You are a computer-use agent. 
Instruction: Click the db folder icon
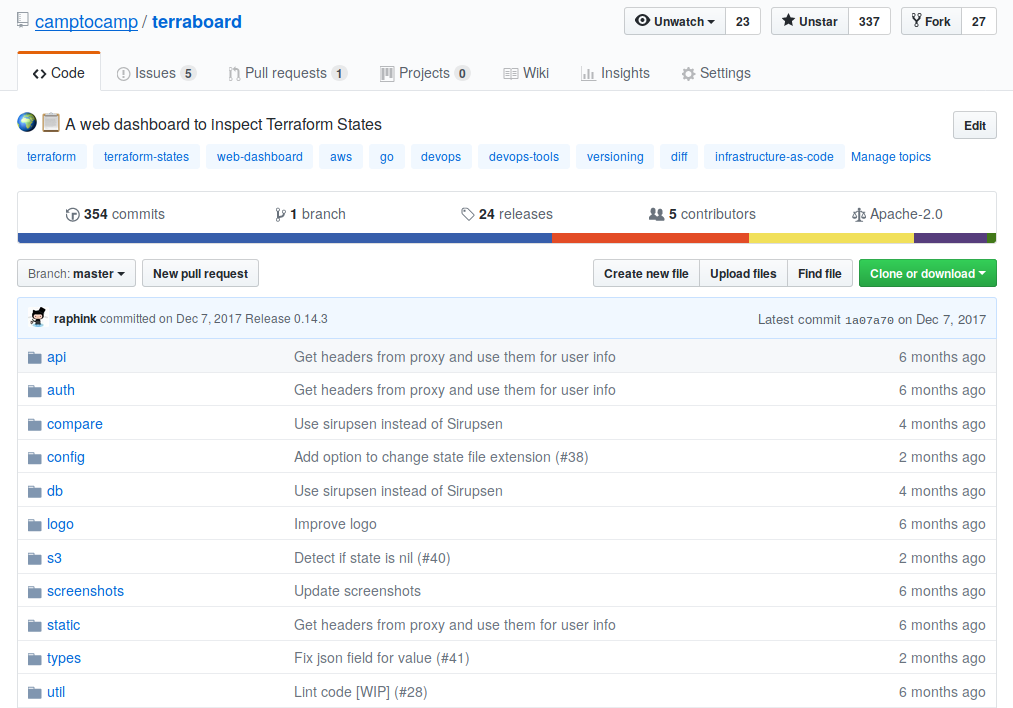pyautogui.click(x=35, y=492)
